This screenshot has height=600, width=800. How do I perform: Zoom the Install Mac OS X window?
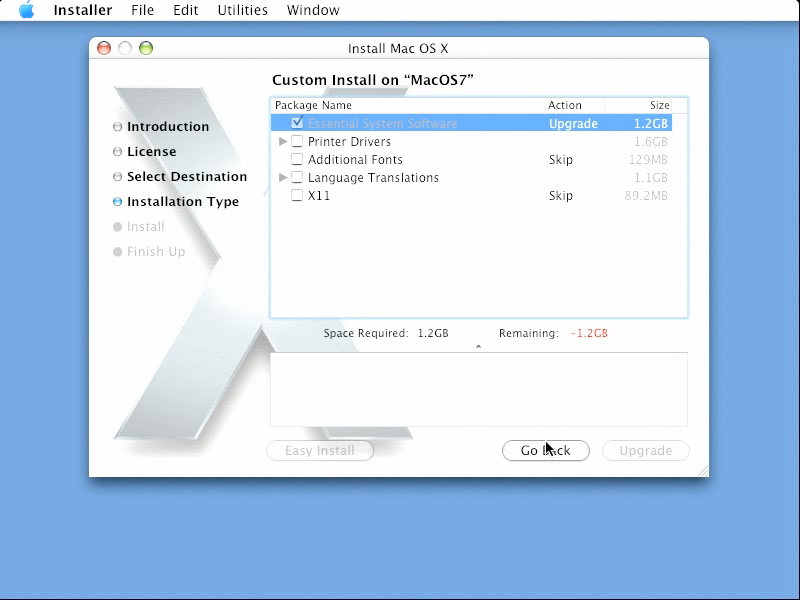coord(146,48)
